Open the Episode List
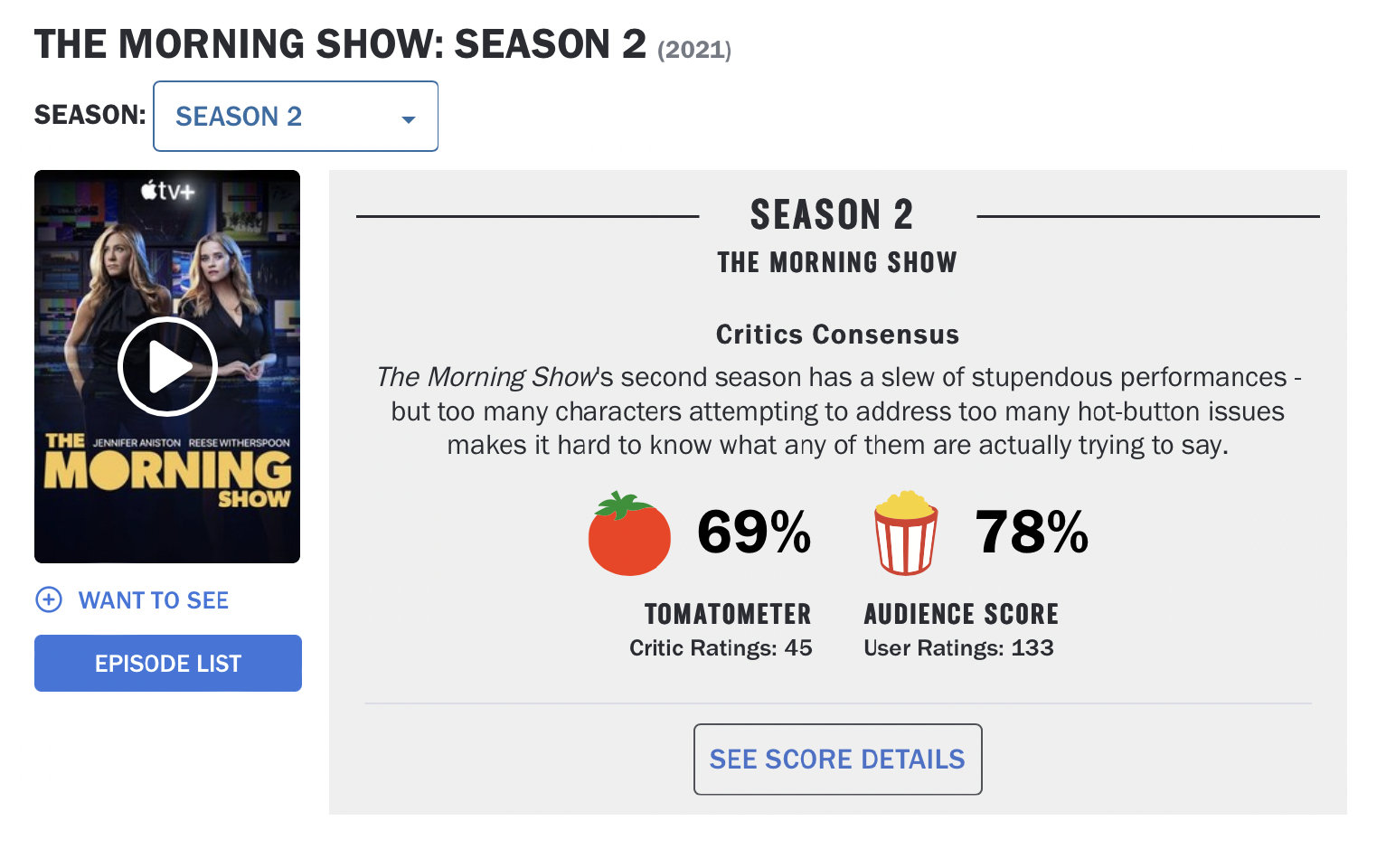This screenshot has height=868, width=1386. 168,664
